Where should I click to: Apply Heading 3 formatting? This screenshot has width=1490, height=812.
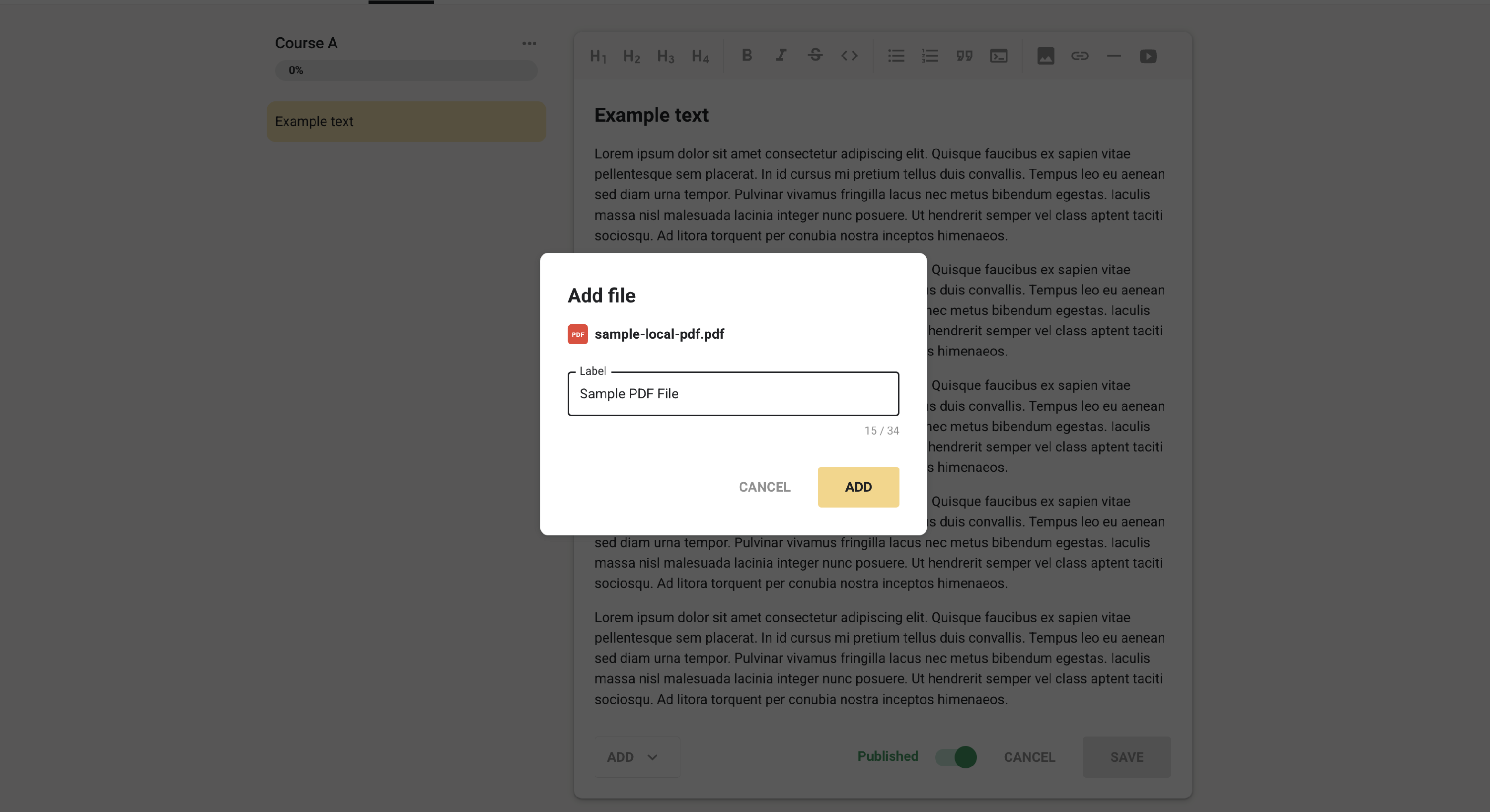click(x=666, y=56)
